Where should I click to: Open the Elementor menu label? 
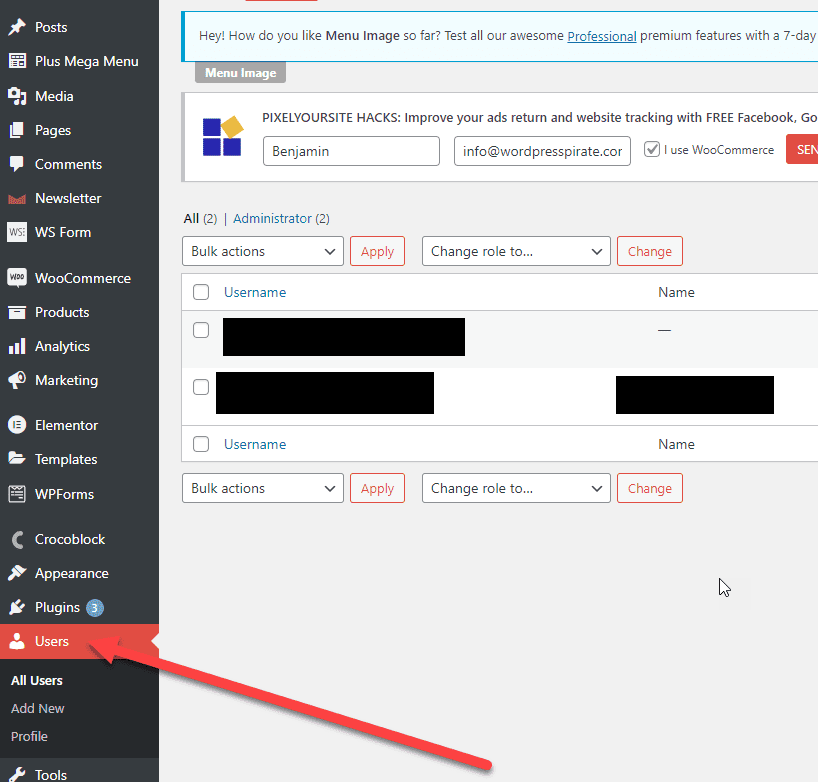66,425
